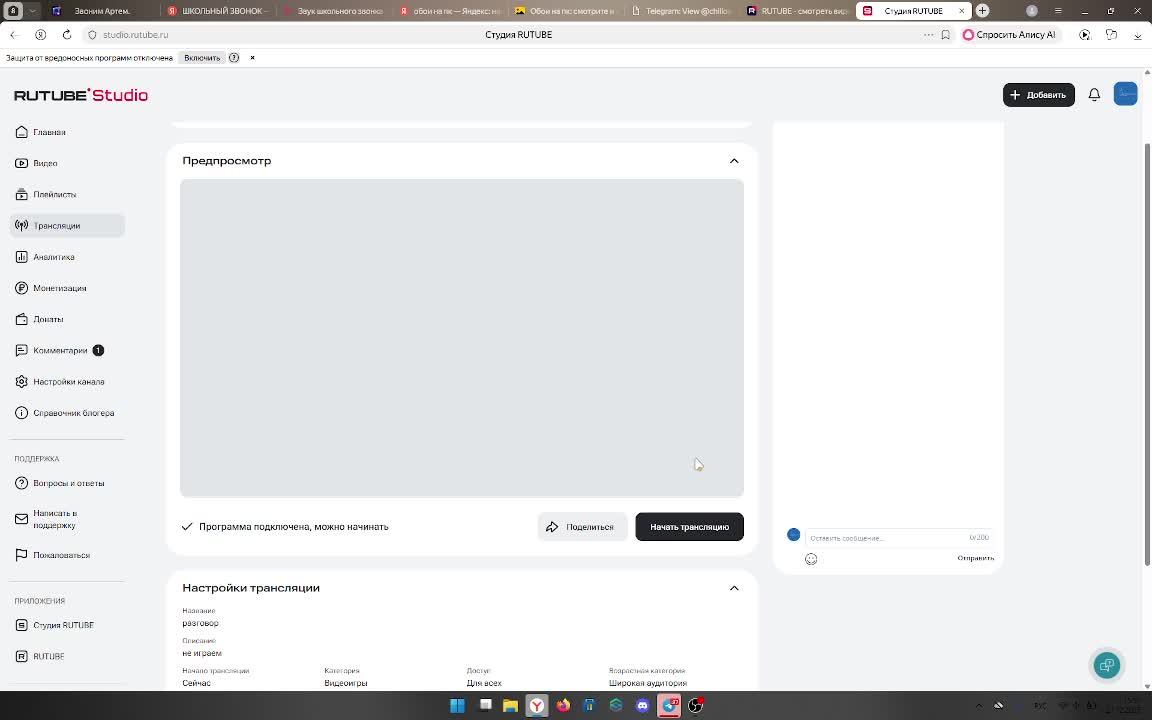This screenshot has height=720, width=1152.
Task: Click the Поделиться button
Action: tap(582, 527)
